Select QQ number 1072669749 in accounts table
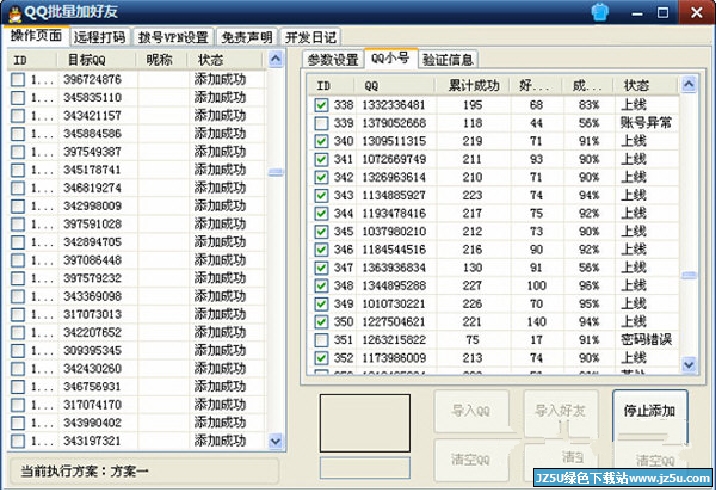This screenshot has width=716, height=490. 394,159
